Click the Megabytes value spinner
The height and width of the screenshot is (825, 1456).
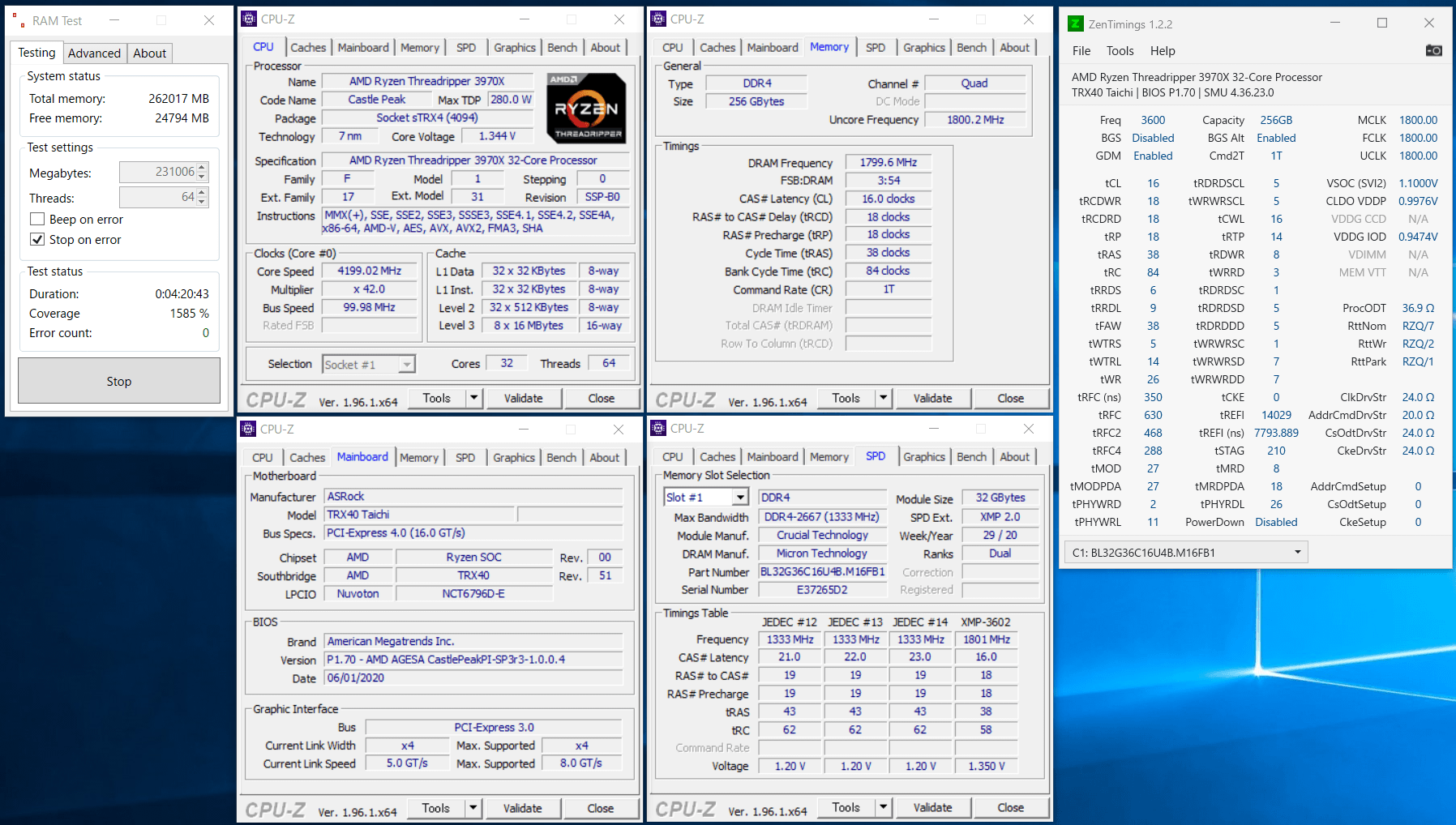203,172
